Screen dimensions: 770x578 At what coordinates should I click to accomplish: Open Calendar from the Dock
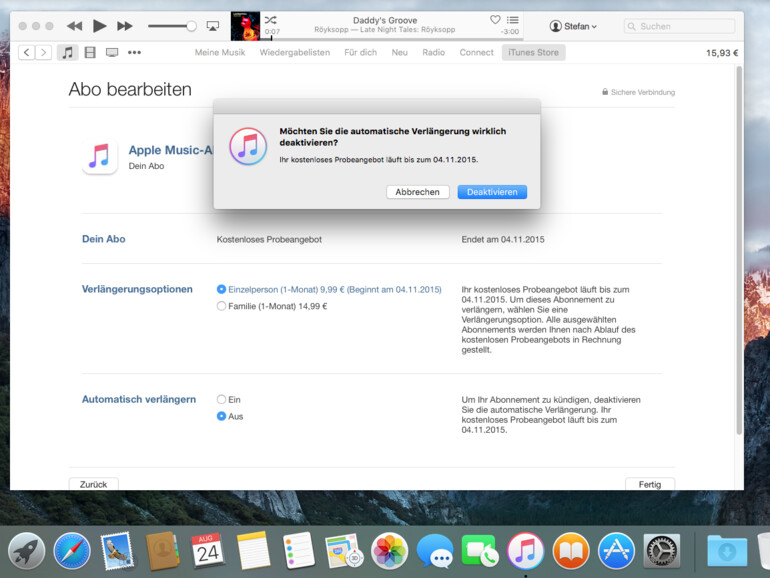tap(208, 550)
